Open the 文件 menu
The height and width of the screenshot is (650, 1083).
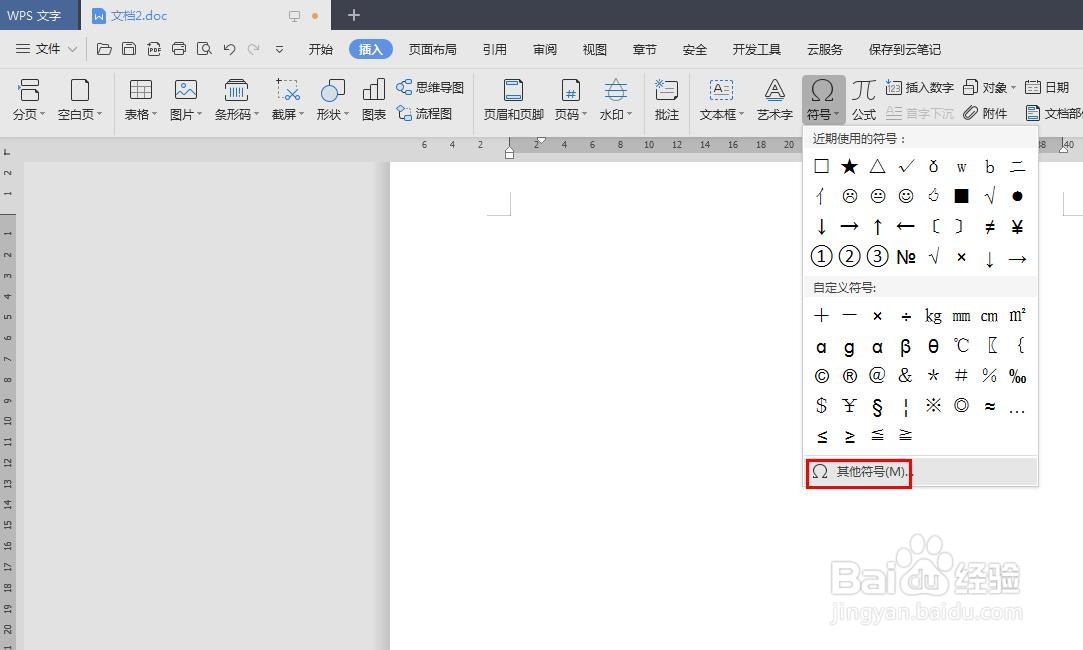46,49
